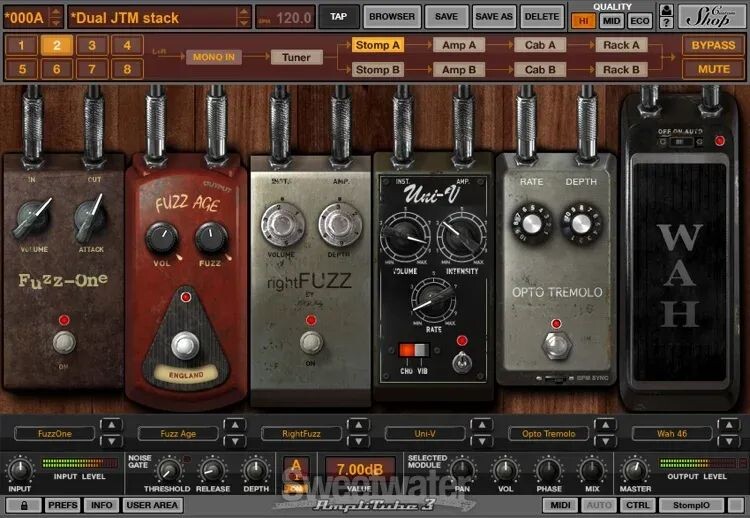The width and height of the screenshot is (750, 518).
Task: Click the Save As button
Action: coord(493,17)
